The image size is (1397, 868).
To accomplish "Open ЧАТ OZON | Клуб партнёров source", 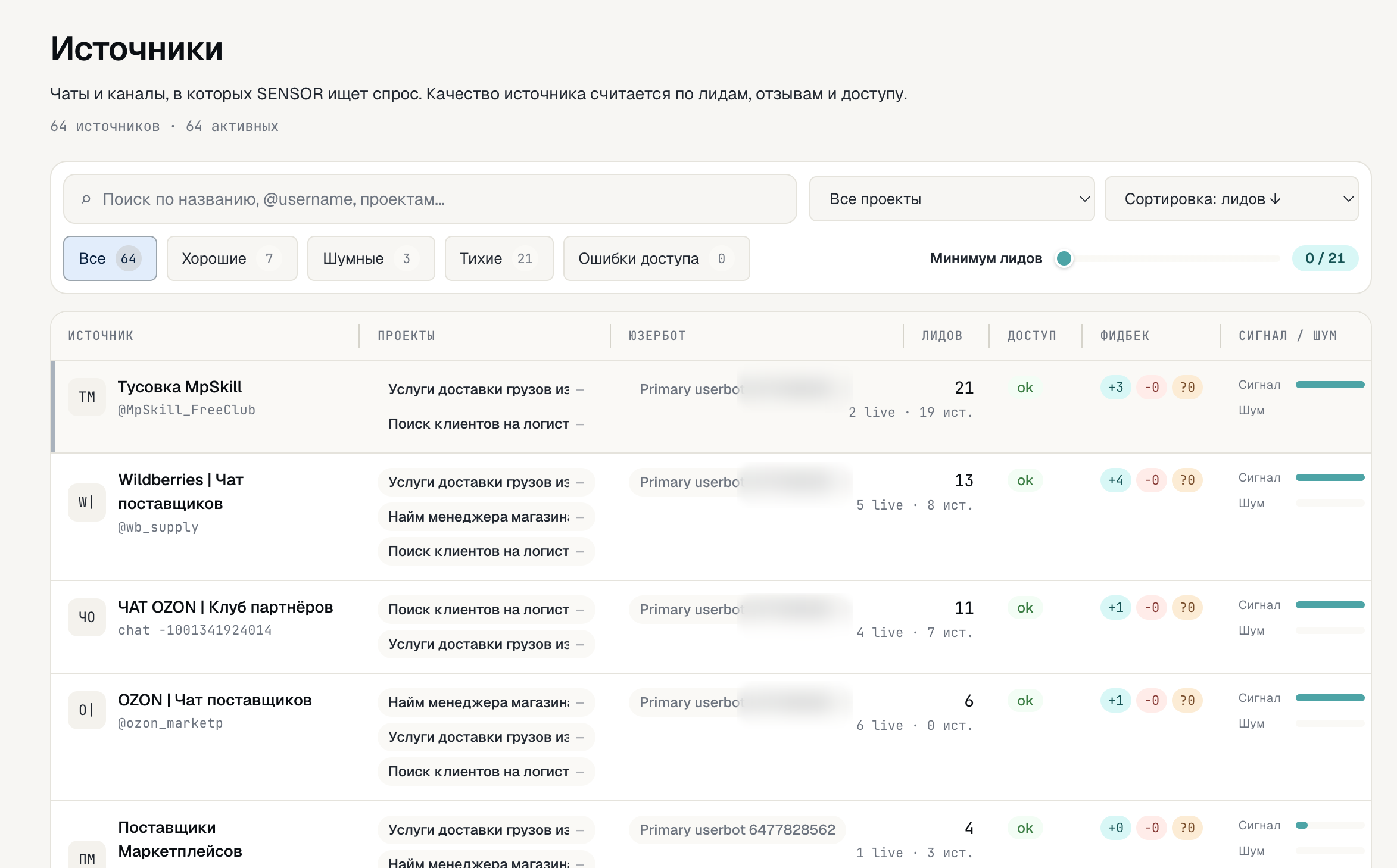I will pyautogui.click(x=226, y=607).
